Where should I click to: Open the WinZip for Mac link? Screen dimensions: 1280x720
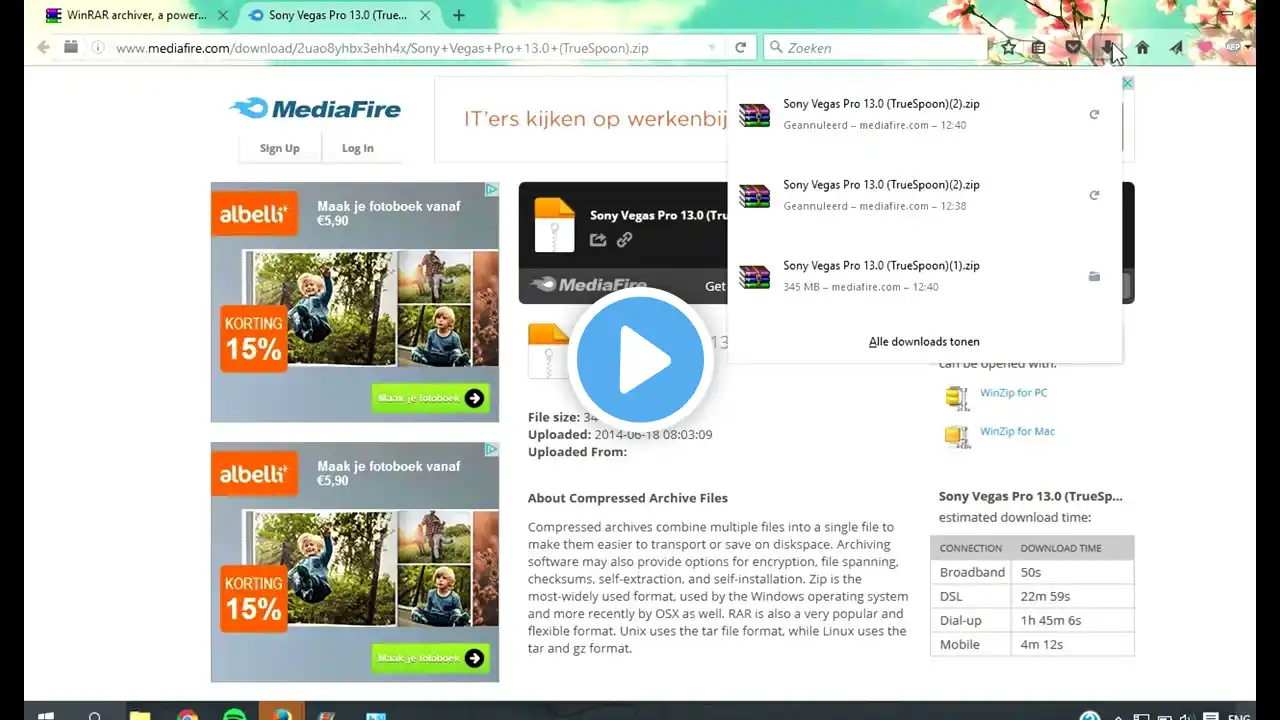pyautogui.click(x=1017, y=431)
